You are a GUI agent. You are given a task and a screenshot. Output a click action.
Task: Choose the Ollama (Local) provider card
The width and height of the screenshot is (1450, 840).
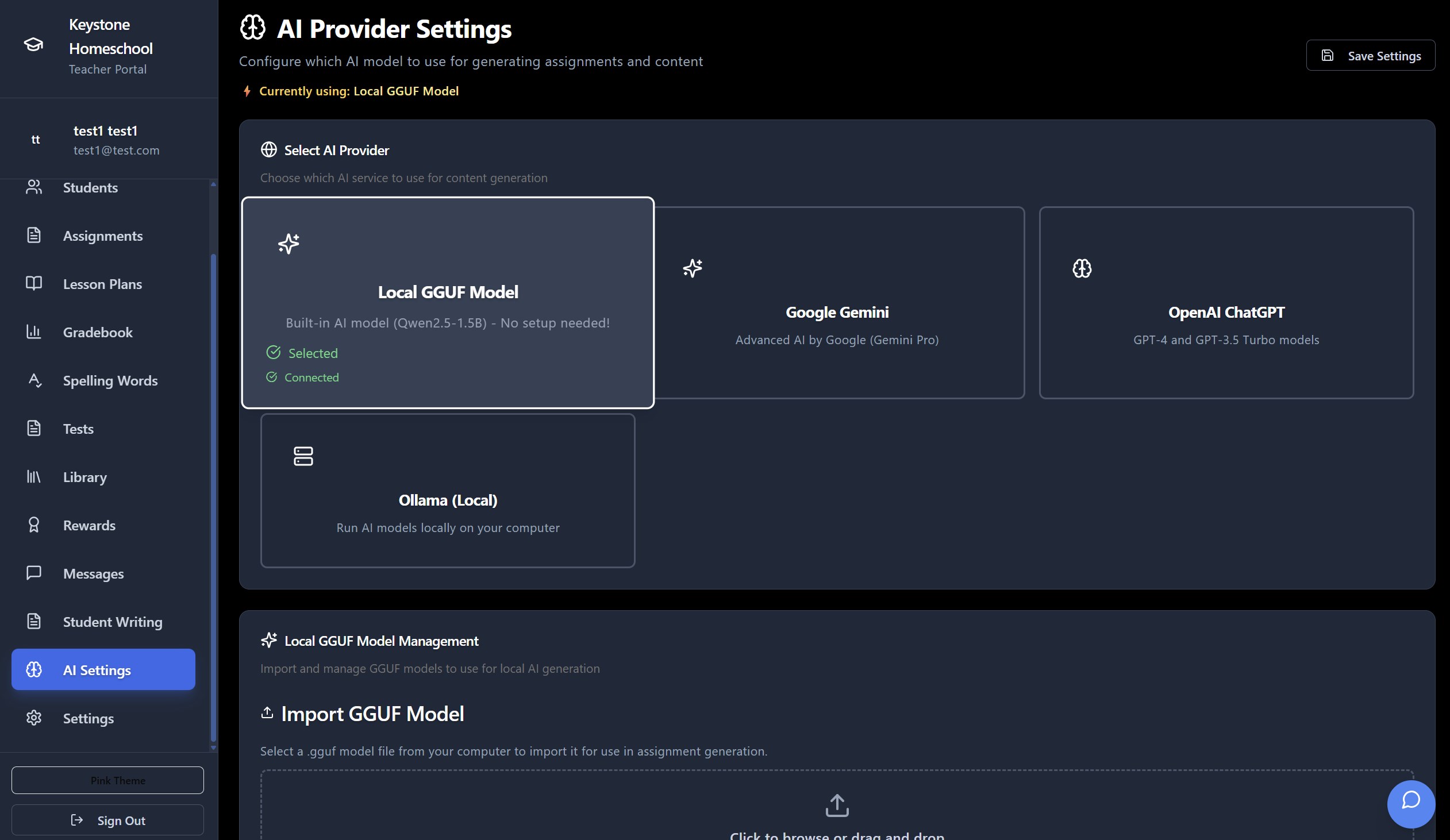tap(448, 491)
